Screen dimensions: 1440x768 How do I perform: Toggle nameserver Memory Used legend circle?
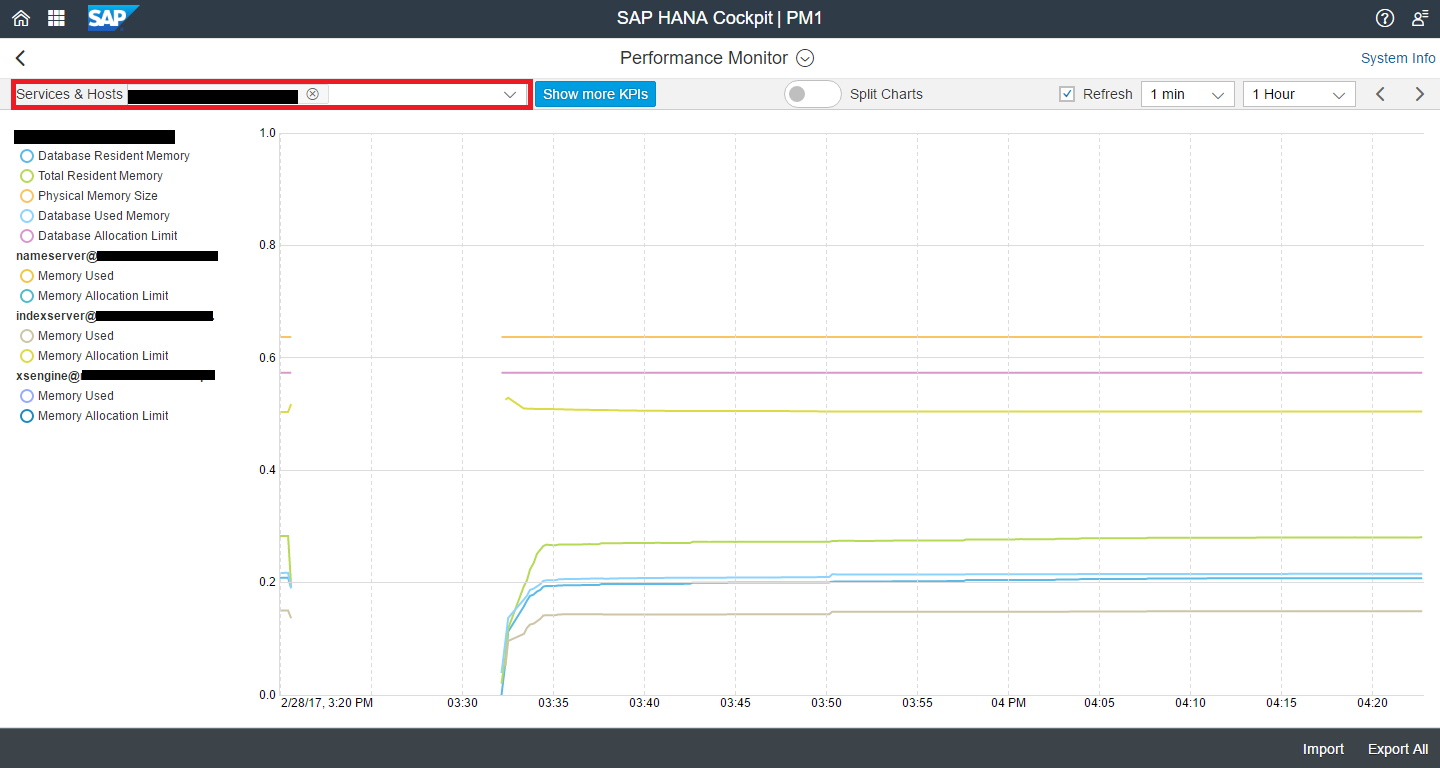click(27, 276)
